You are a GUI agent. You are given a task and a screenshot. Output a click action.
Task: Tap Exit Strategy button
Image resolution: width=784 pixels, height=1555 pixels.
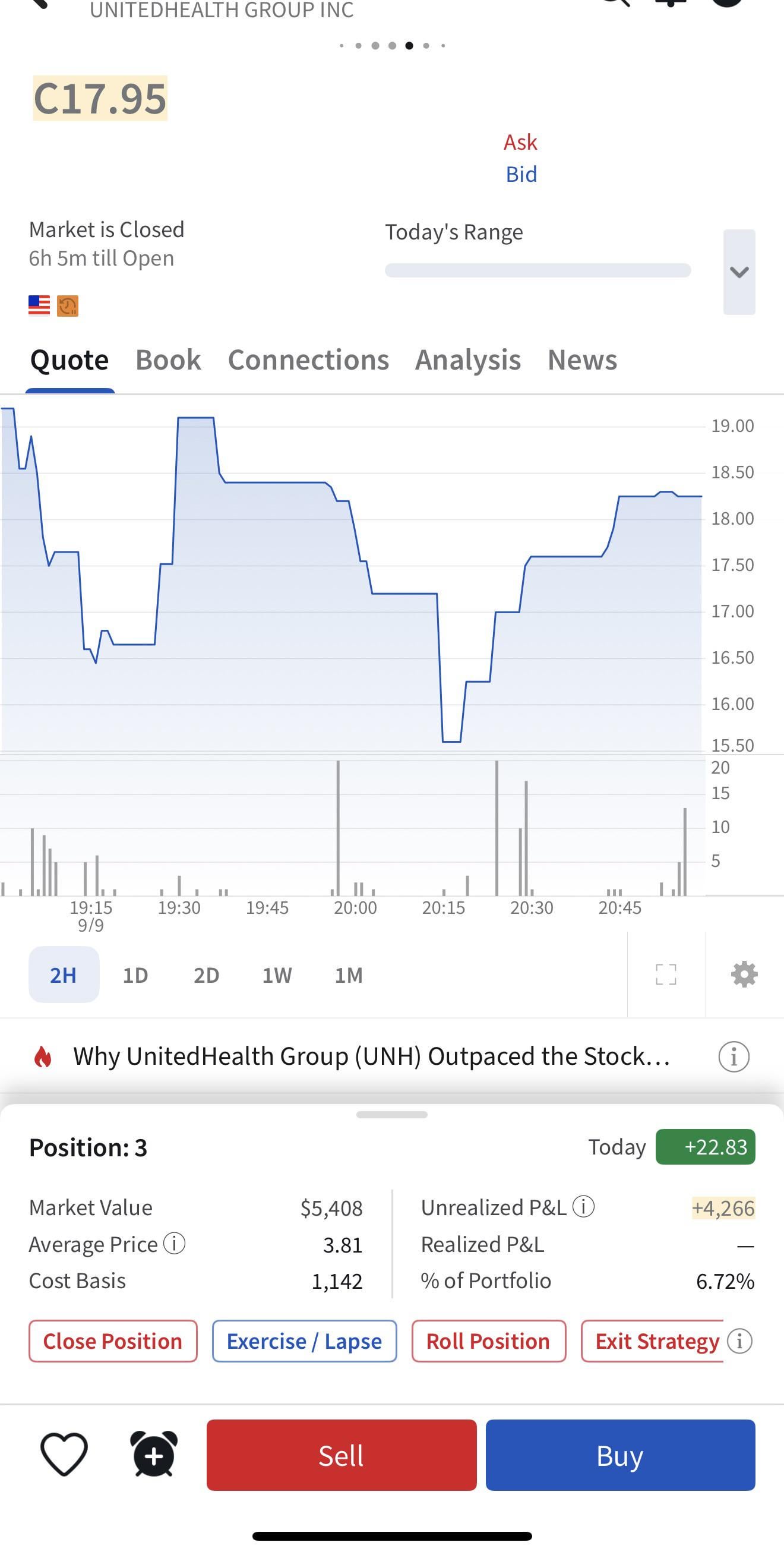click(x=653, y=1341)
